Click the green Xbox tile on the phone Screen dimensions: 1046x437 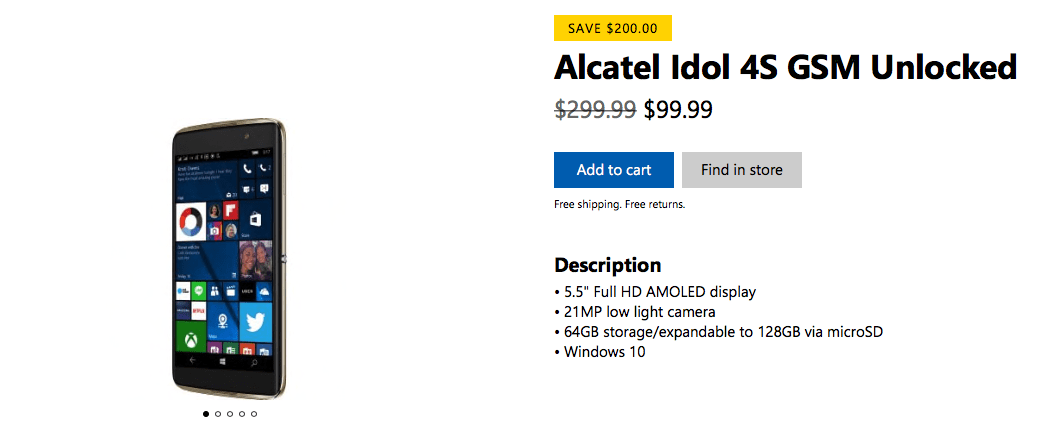(x=190, y=339)
